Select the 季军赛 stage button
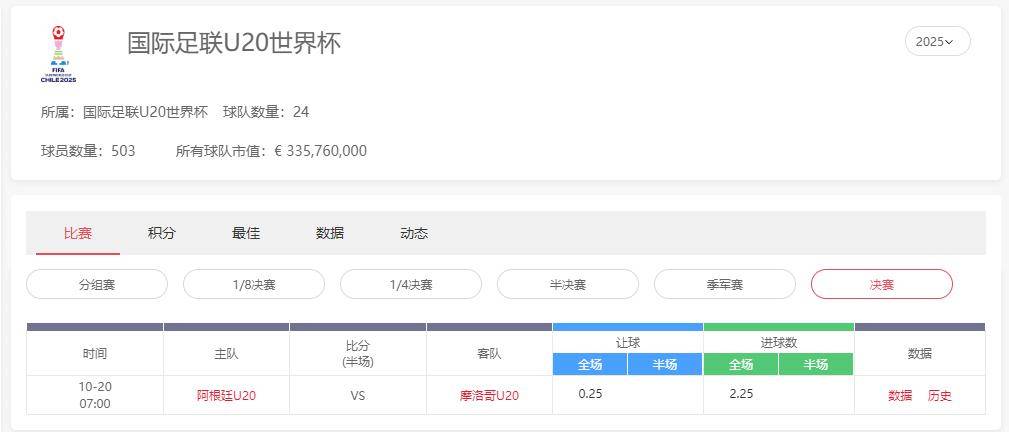Screen dimensions: 1009x432 (x=725, y=284)
